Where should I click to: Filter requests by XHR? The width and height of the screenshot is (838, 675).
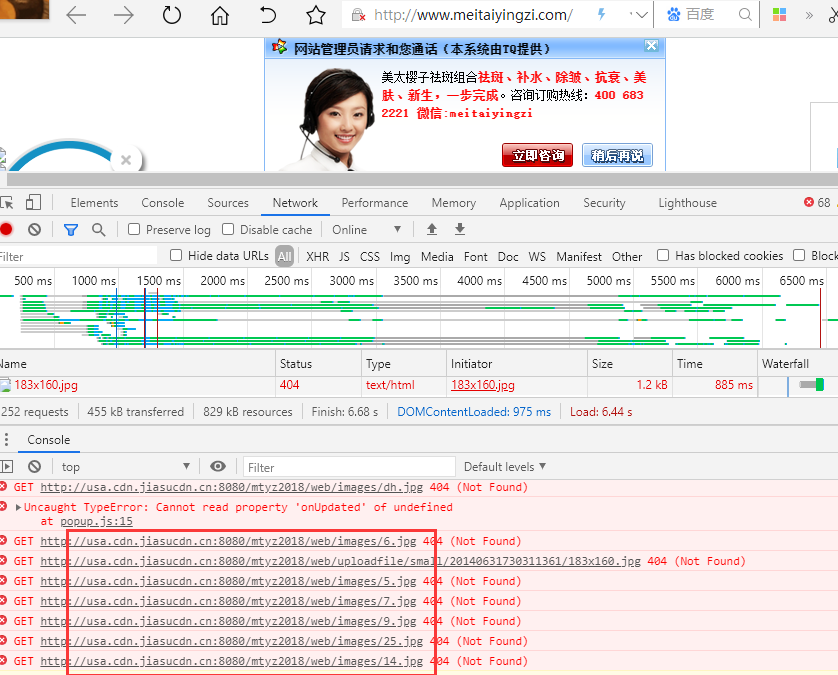point(317,257)
